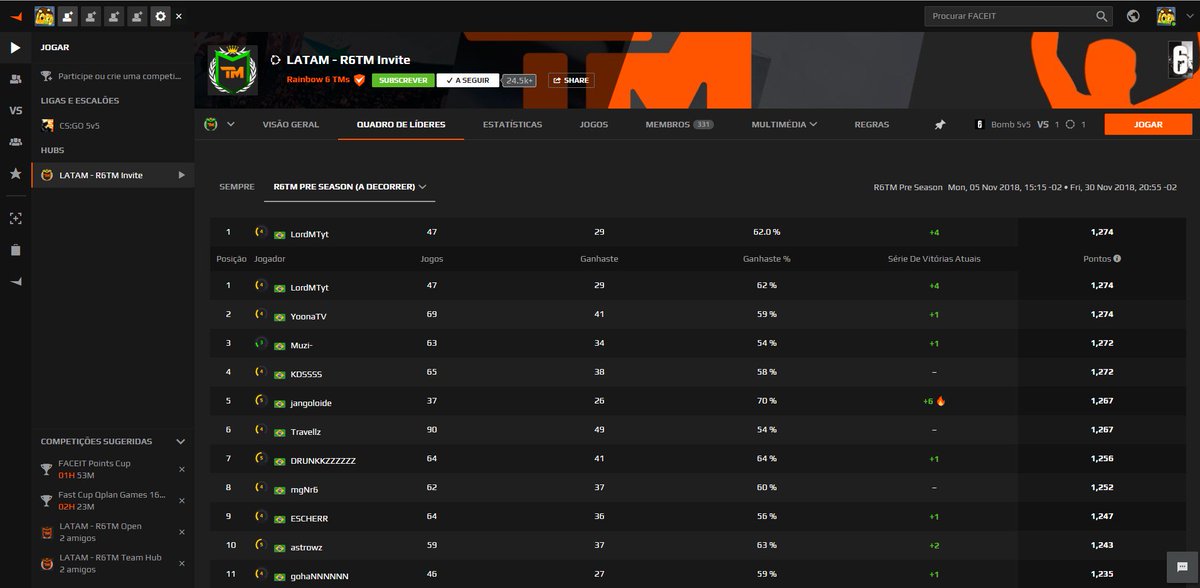Click the grey FACEIT arrow icon in sidebar
Screen dimensions: 1200x588
pos(15,282)
